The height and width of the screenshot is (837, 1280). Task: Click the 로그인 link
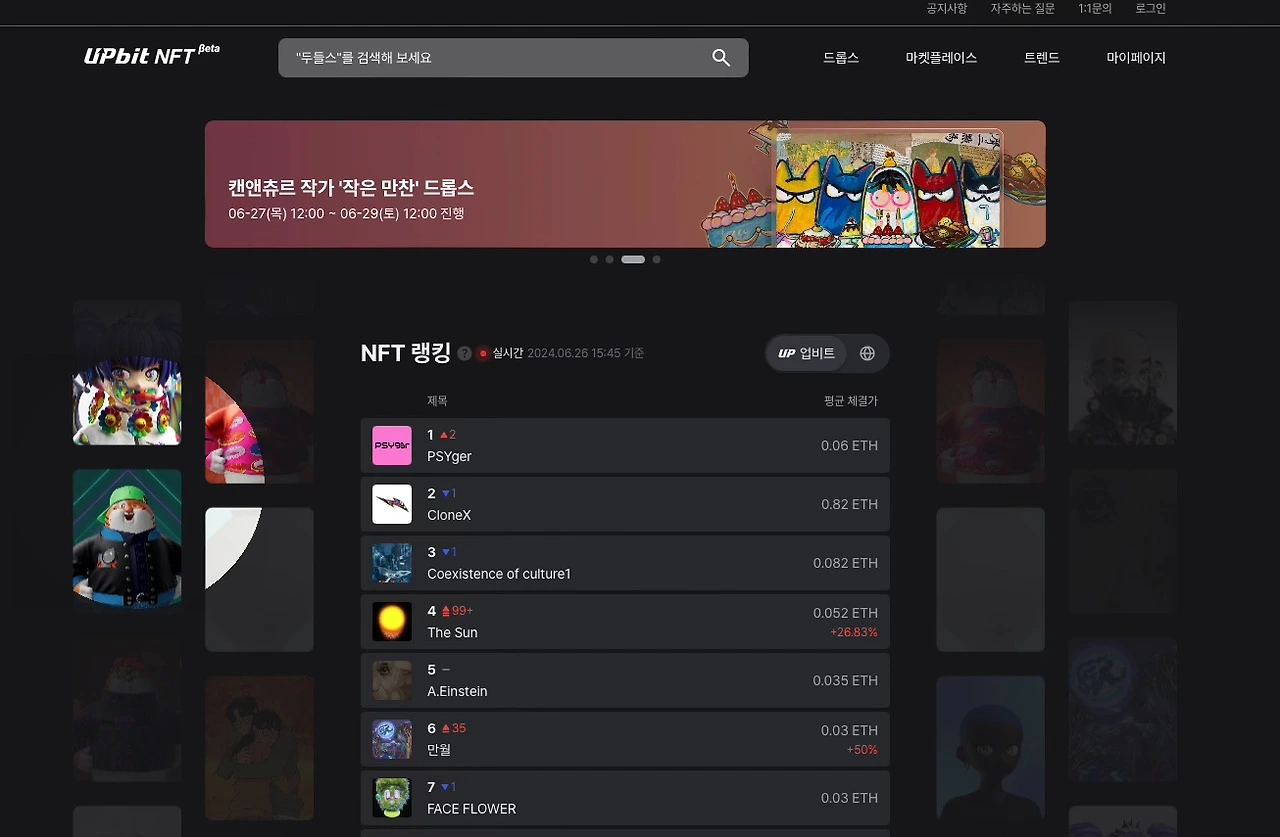pyautogui.click(x=1150, y=8)
